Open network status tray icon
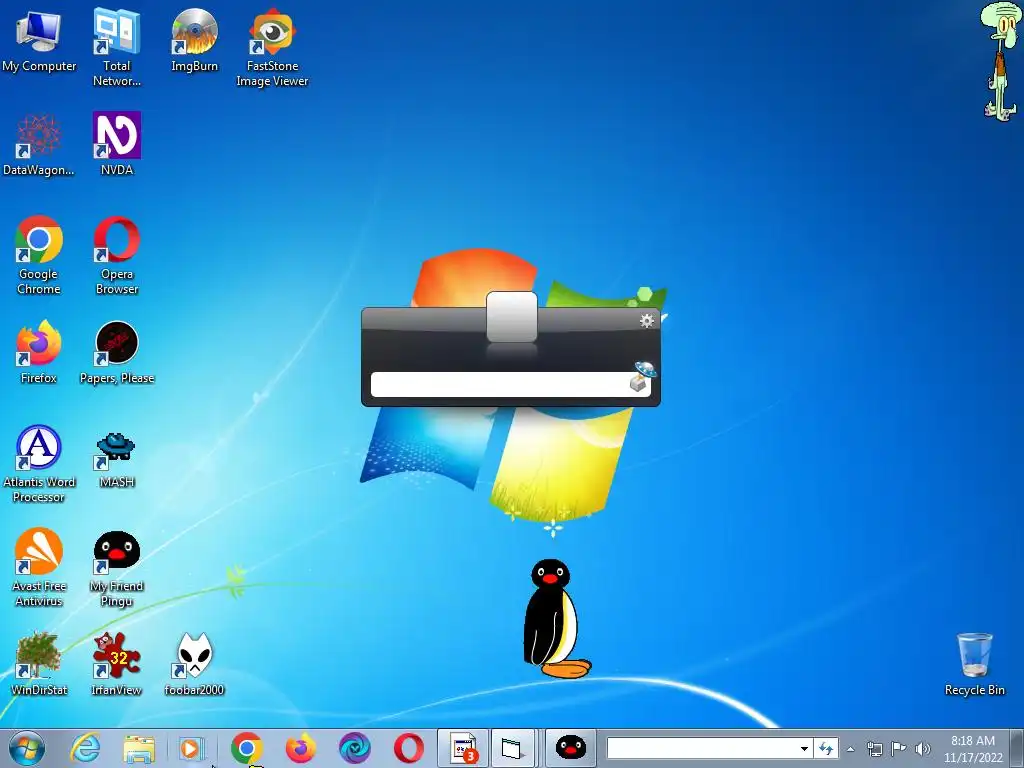The width and height of the screenshot is (1024, 768). click(x=874, y=749)
